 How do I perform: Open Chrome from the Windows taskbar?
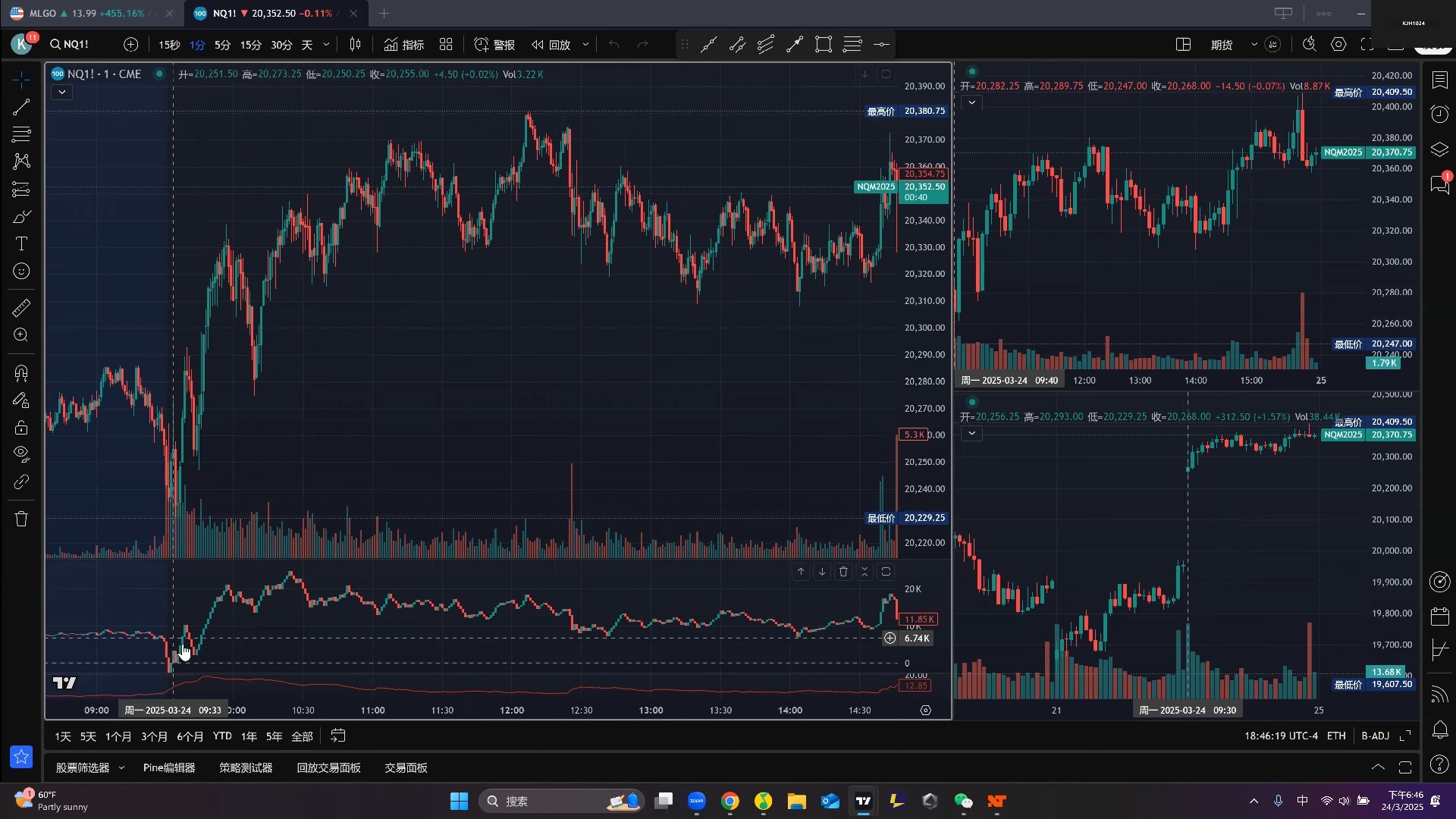pyautogui.click(x=730, y=802)
